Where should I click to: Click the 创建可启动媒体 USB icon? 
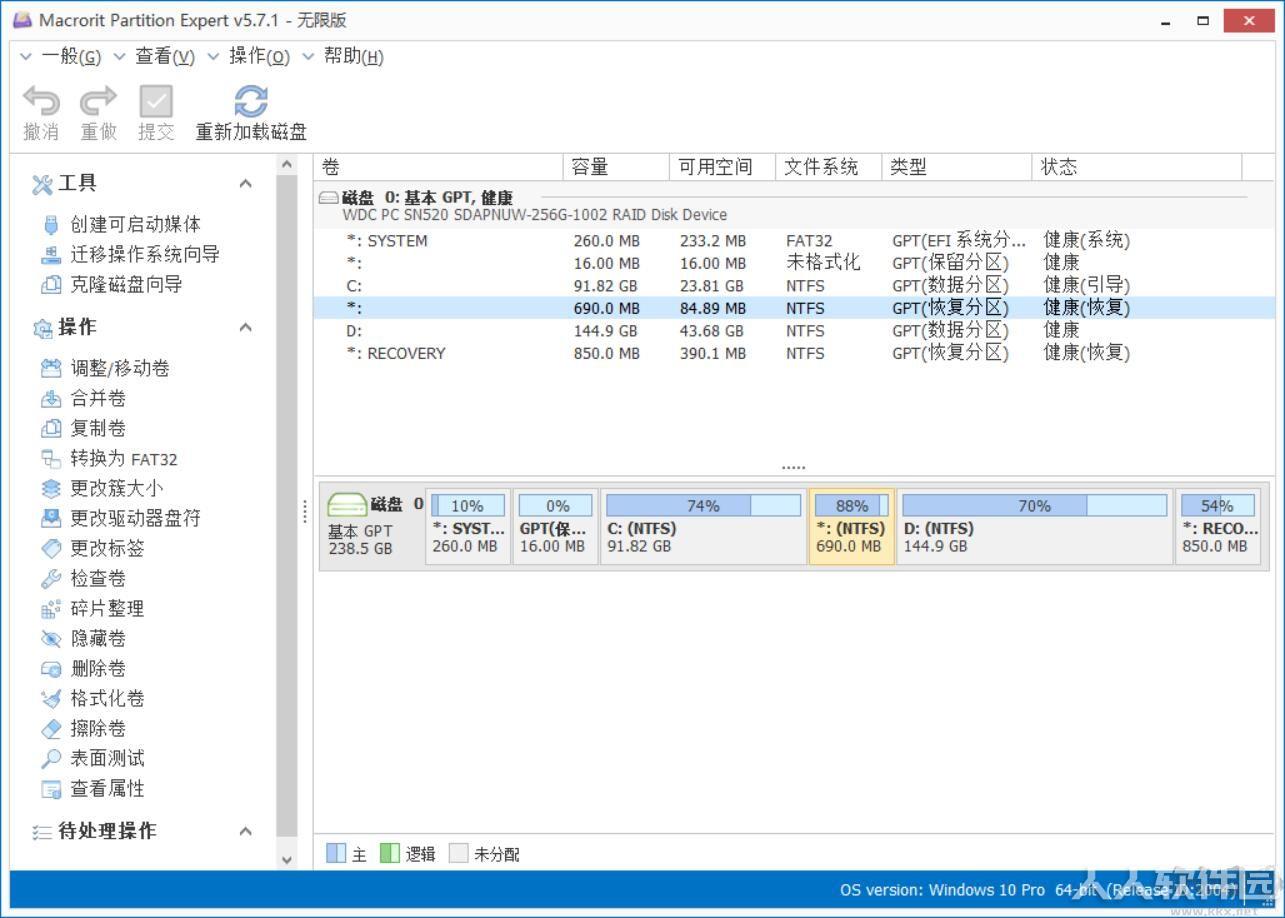tap(51, 225)
